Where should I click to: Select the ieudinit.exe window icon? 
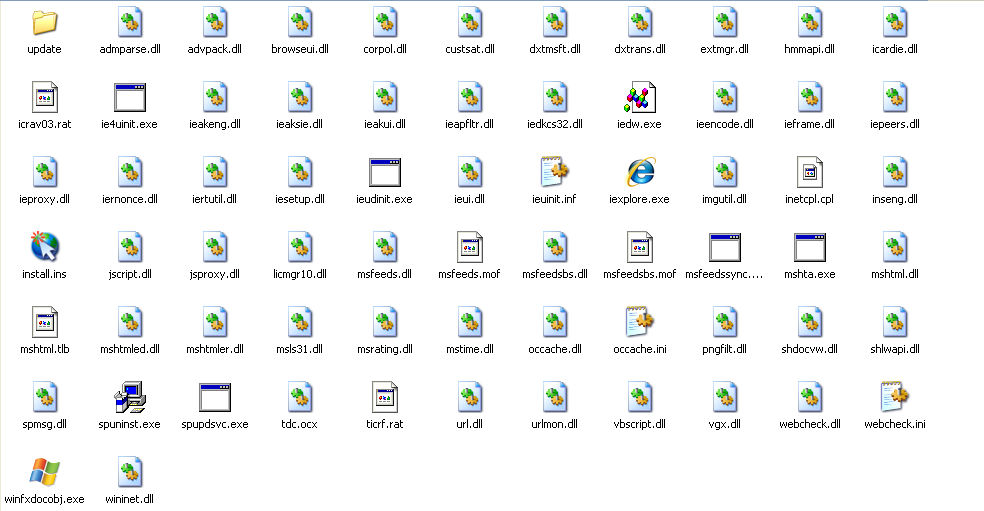click(x=385, y=172)
